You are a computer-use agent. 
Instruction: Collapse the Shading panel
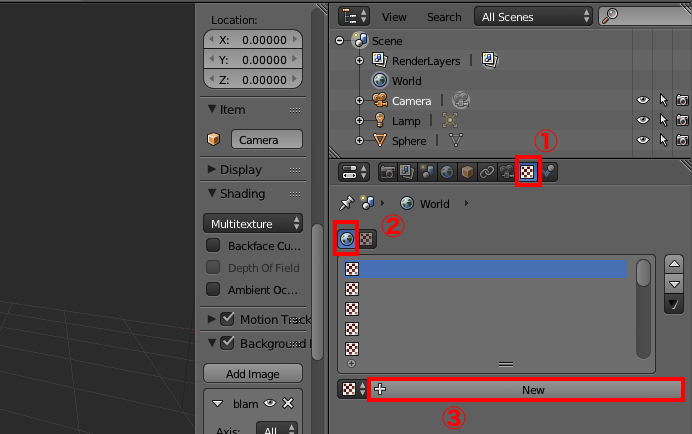[x=212, y=193]
